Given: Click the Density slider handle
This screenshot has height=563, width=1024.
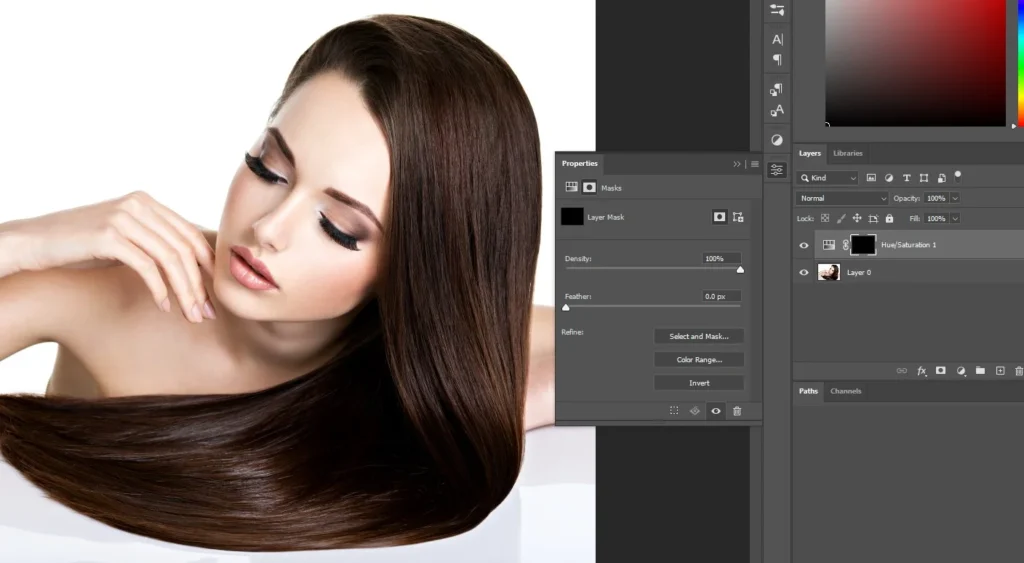Looking at the screenshot, I should (740, 270).
